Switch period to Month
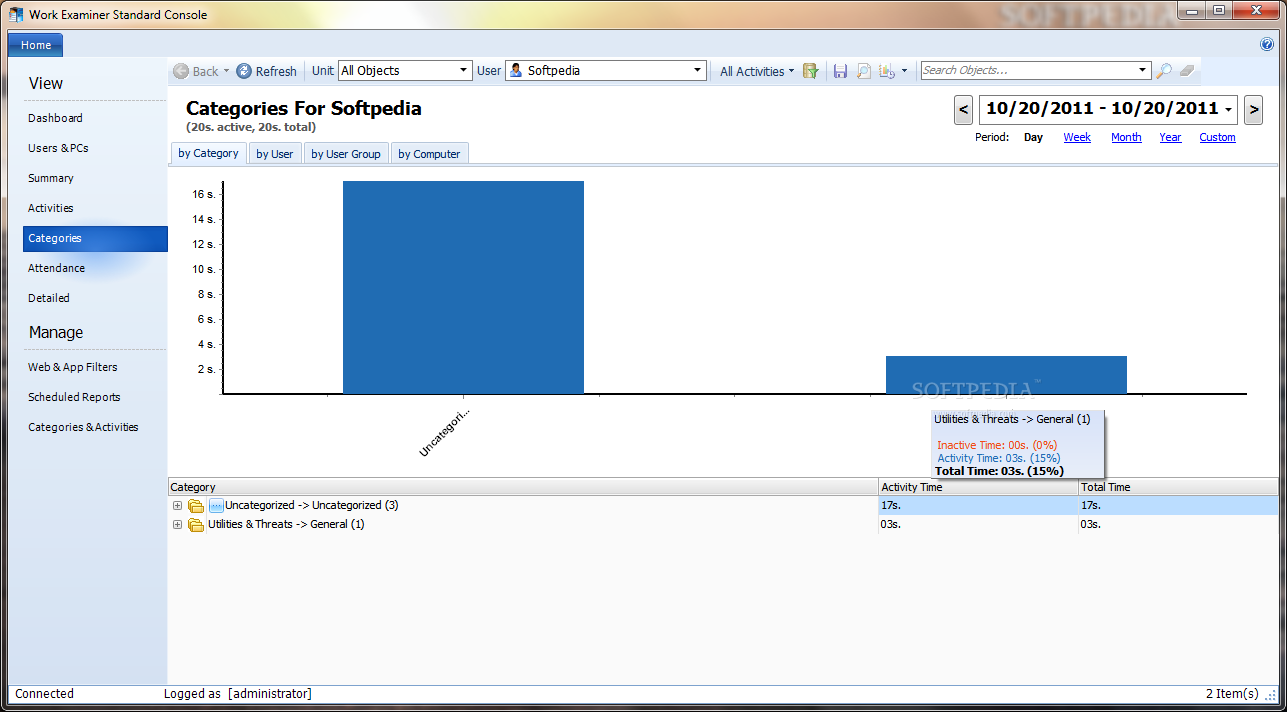Image resolution: width=1287 pixels, height=712 pixels. pyautogui.click(x=1126, y=138)
